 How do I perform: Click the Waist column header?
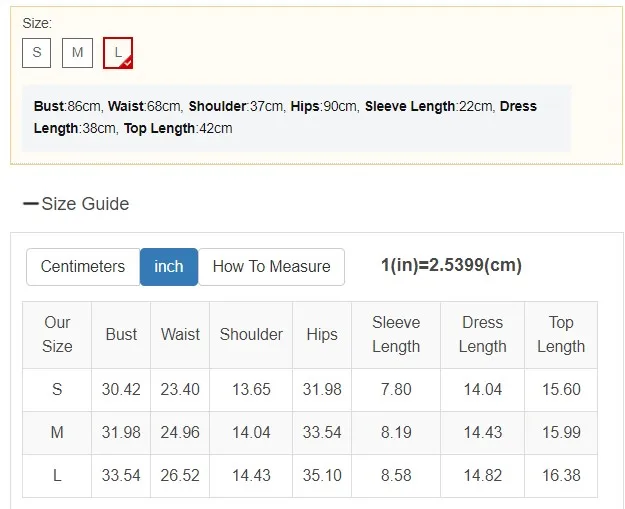[x=180, y=335]
